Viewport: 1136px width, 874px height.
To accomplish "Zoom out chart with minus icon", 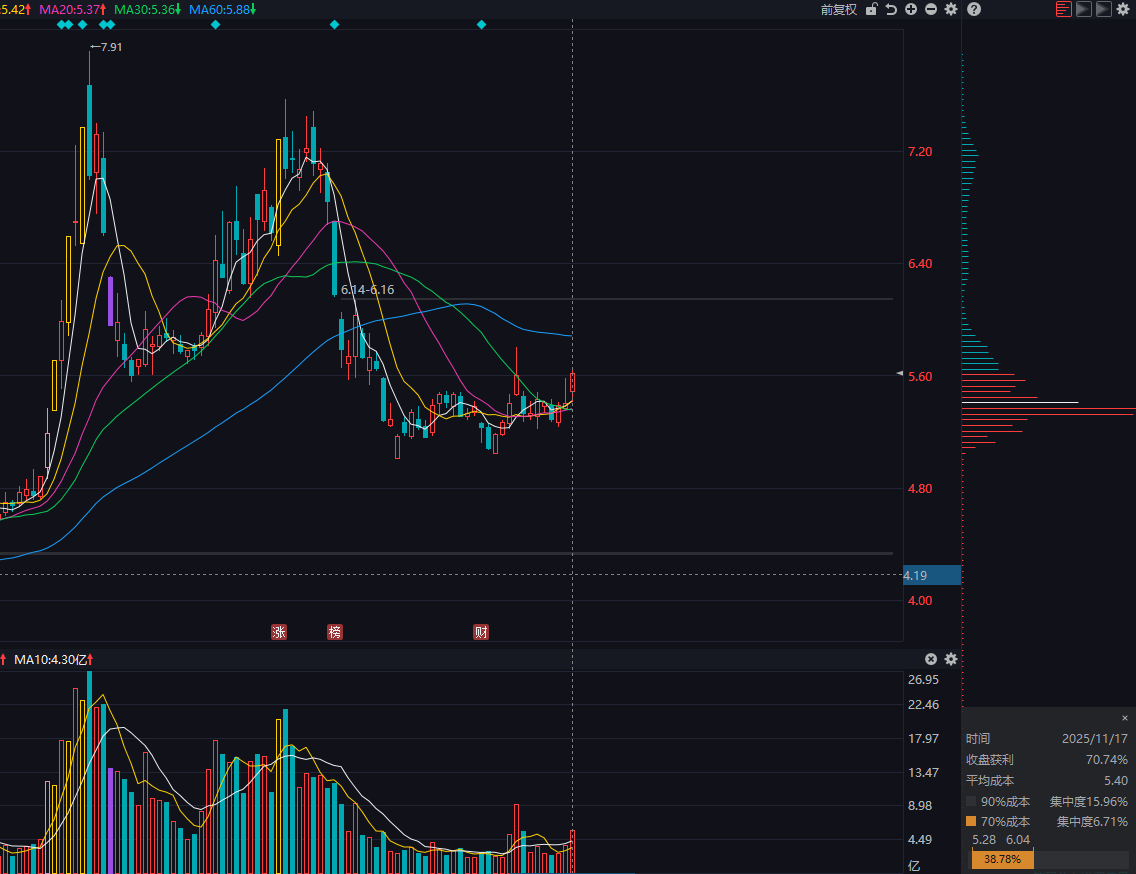I will (x=931, y=9).
